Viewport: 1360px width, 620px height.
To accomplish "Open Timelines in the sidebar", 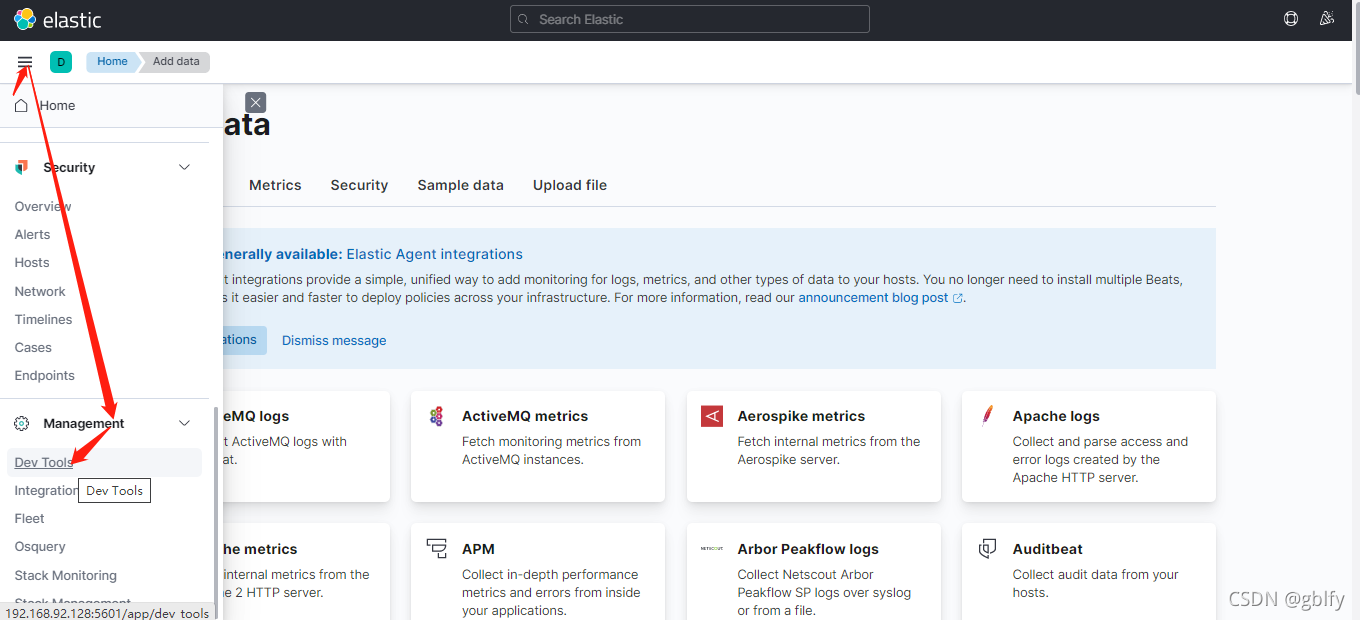I will (43, 319).
